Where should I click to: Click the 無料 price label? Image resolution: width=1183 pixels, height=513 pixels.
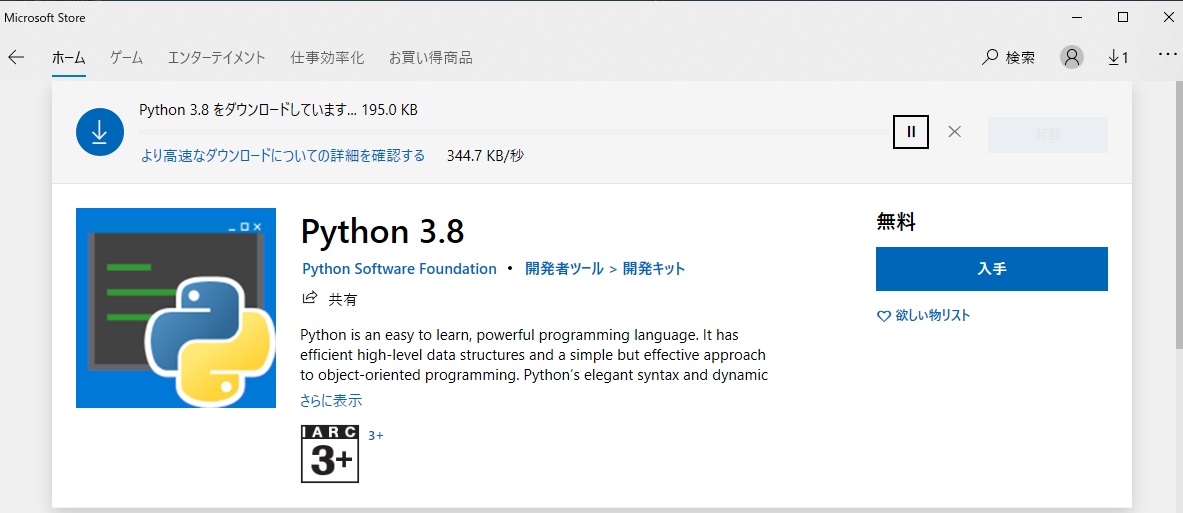[x=896, y=222]
